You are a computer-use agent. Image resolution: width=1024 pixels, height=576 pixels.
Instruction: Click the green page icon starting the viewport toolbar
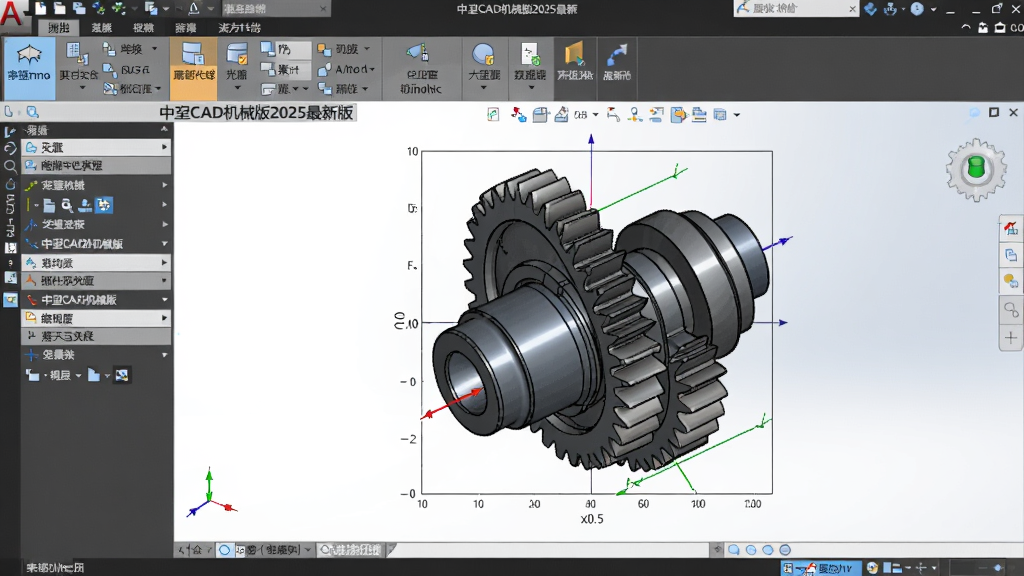click(x=493, y=115)
